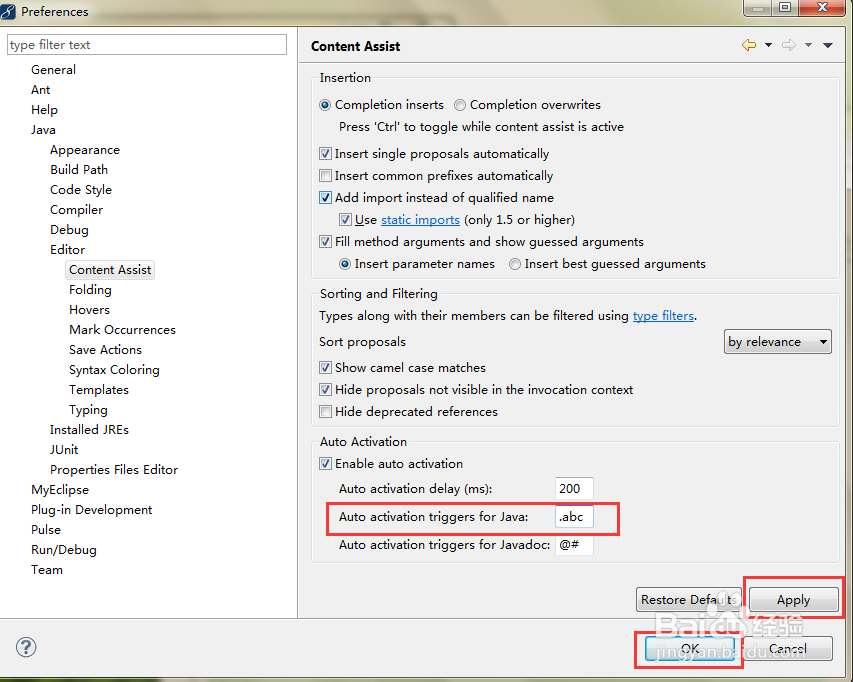Select MyEclipse in the tree
The width and height of the screenshot is (853, 682).
[x=60, y=490]
